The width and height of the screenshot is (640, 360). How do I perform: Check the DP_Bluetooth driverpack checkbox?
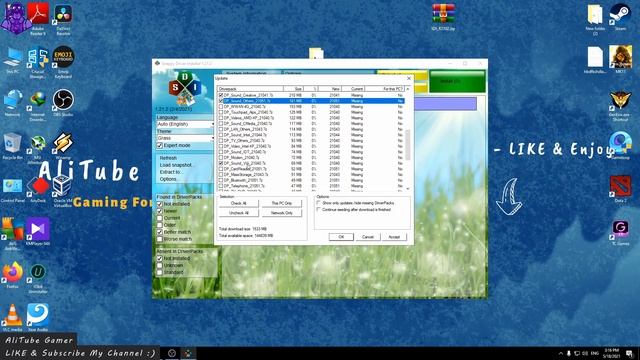click(x=221, y=180)
